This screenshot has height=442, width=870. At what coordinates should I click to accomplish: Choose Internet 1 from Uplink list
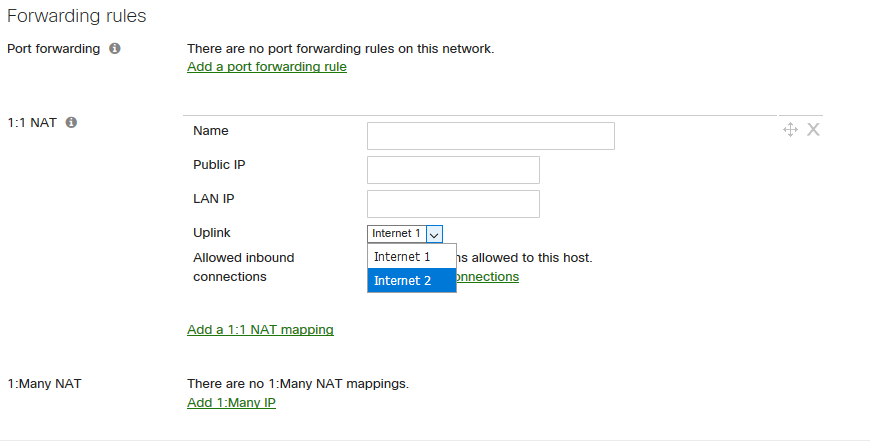pos(412,257)
